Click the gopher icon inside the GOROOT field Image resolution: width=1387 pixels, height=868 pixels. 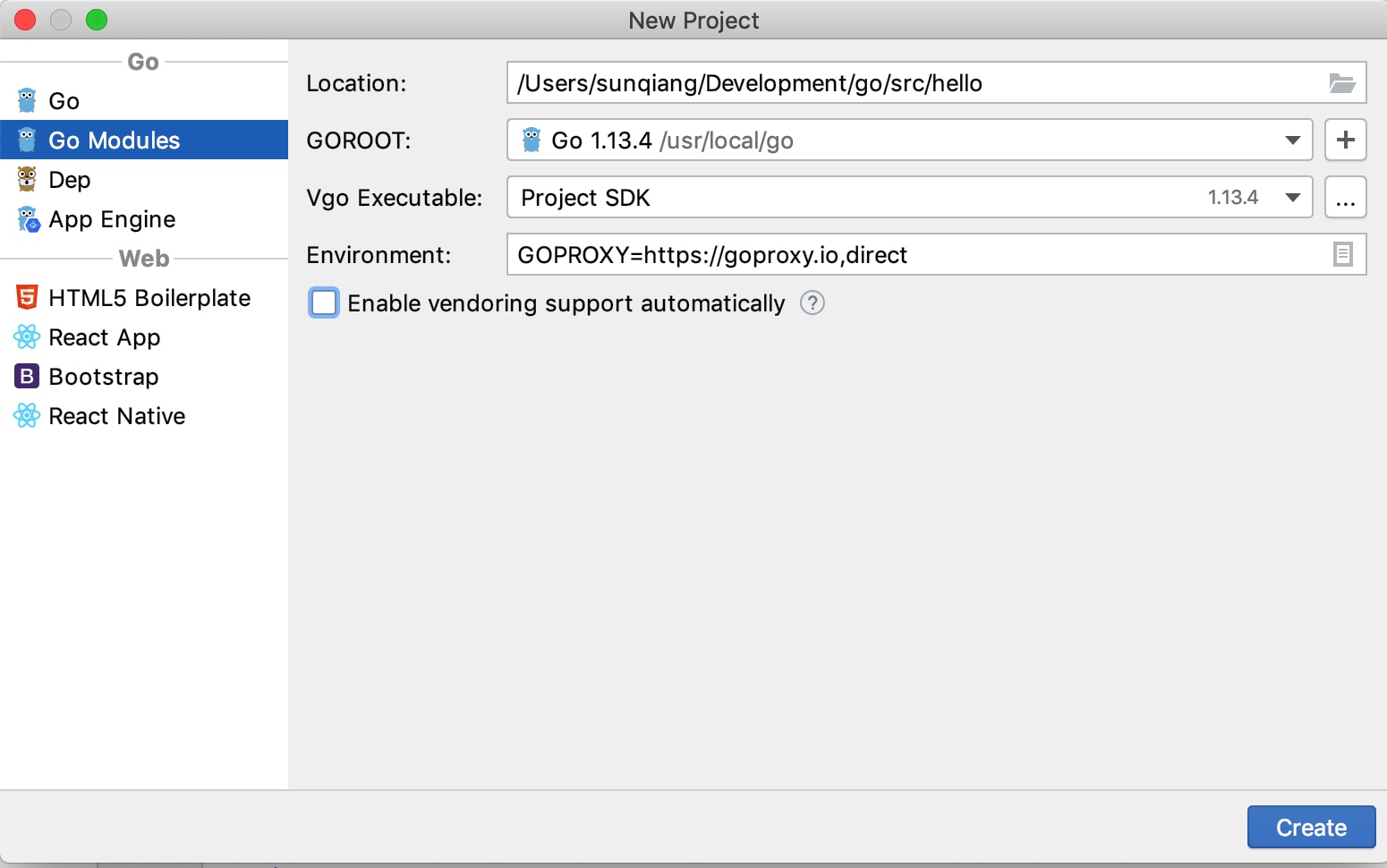click(x=532, y=140)
